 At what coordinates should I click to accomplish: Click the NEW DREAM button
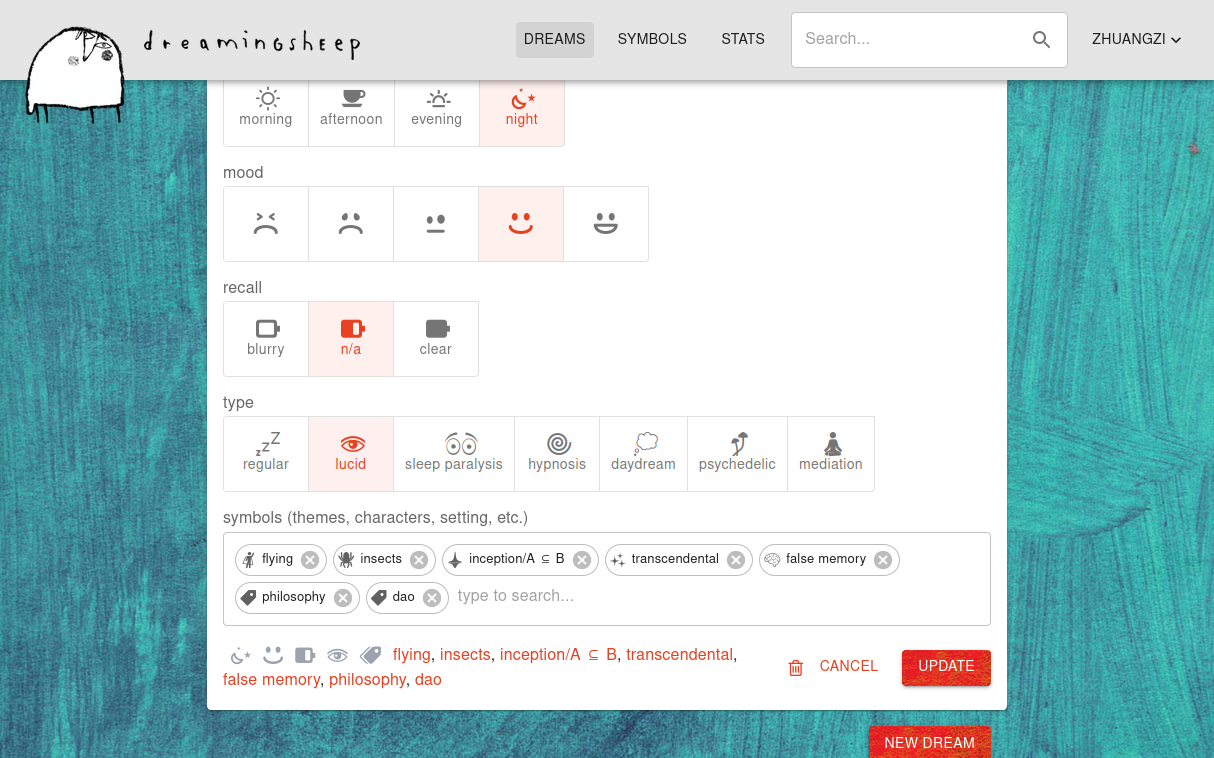tap(929, 743)
